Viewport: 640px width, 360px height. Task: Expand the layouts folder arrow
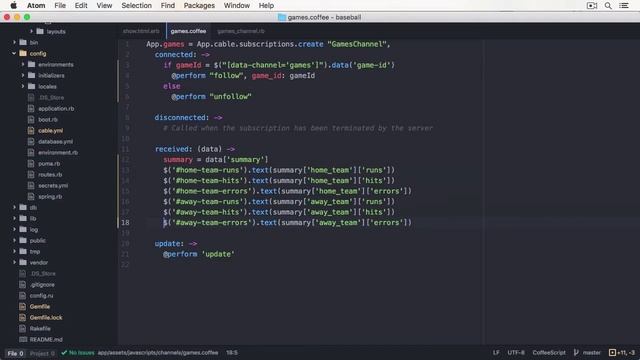click(x=31, y=31)
